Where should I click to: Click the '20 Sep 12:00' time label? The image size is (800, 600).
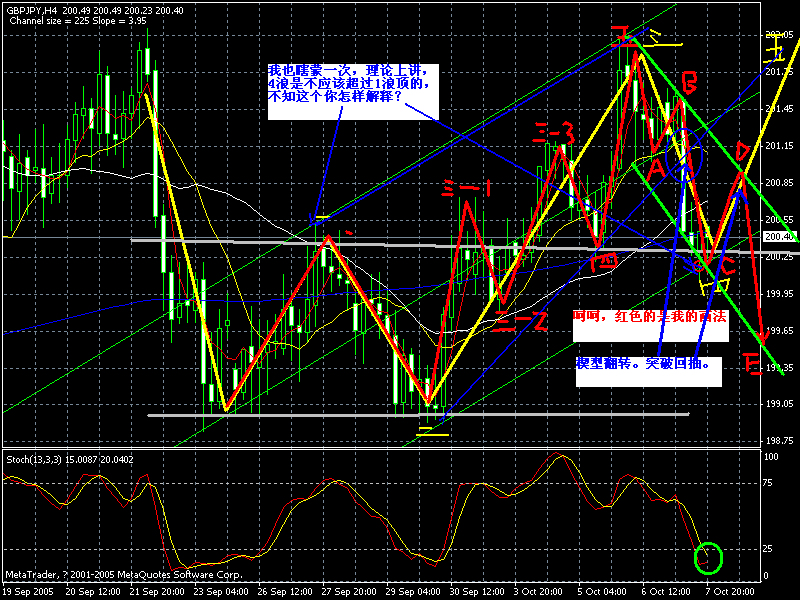point(93,592)
